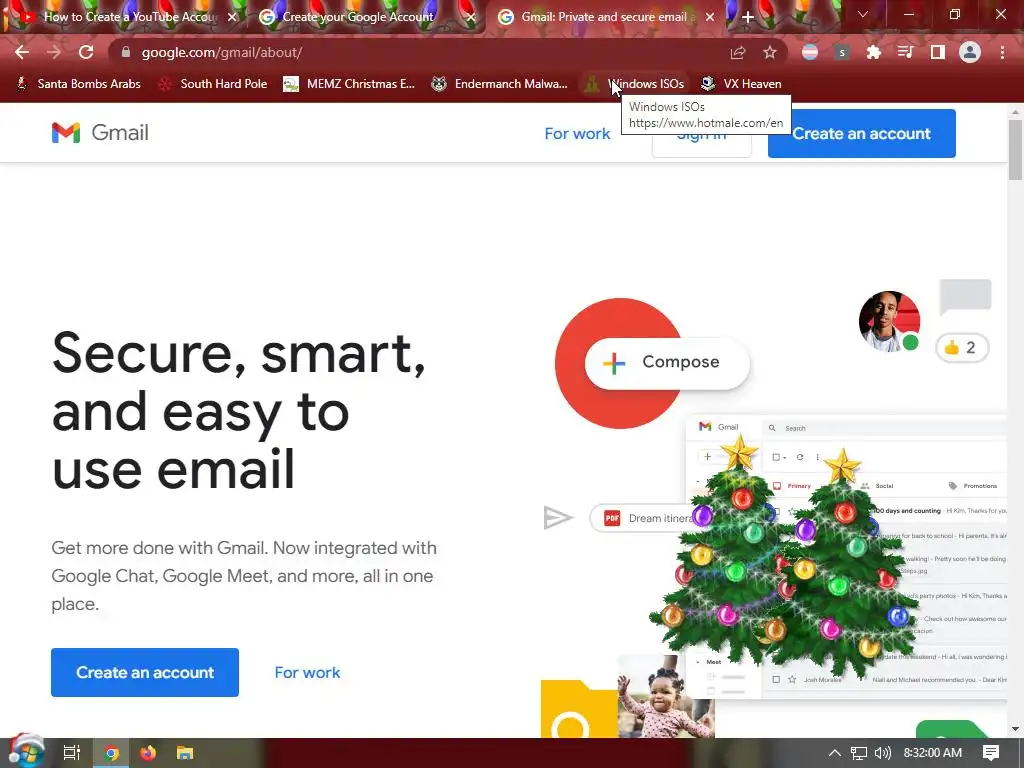Open the 'Endermanch Malwa...' bookmark
The width and height of the screenshot is (1024, 768).
click(499, 84)
